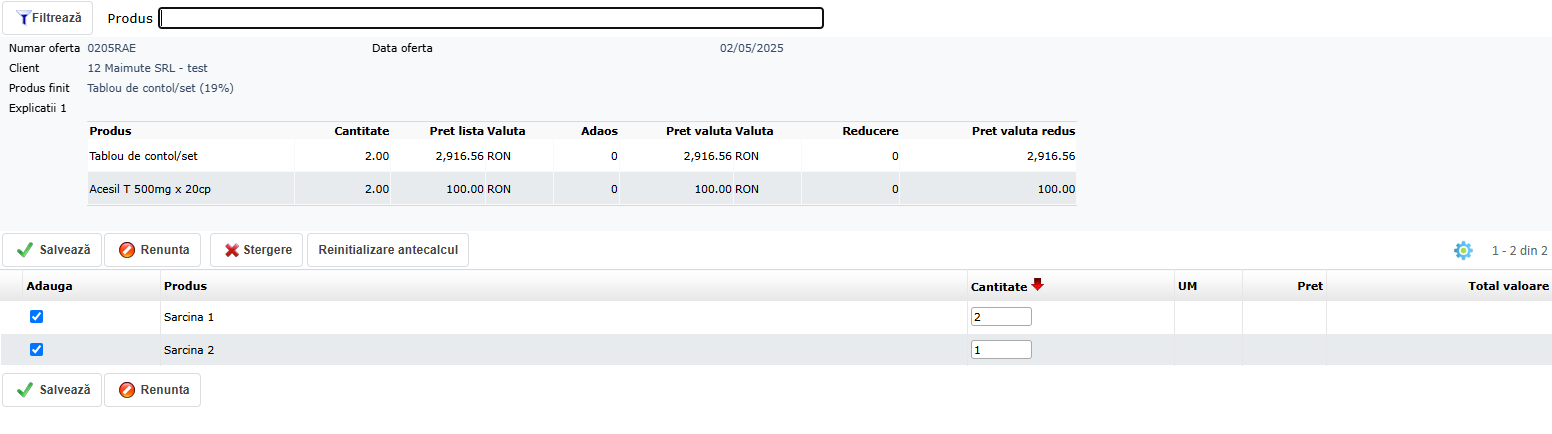Screen dimensions: 1552x434
Task: Click the Stergere delete button
Action: (x=257, y=250)
